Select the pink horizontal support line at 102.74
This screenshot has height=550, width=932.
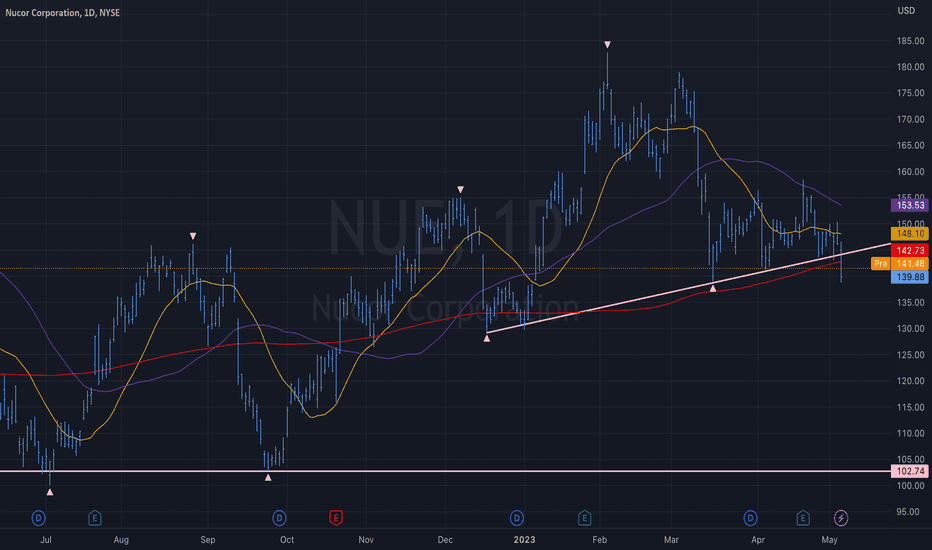[446, 472]
